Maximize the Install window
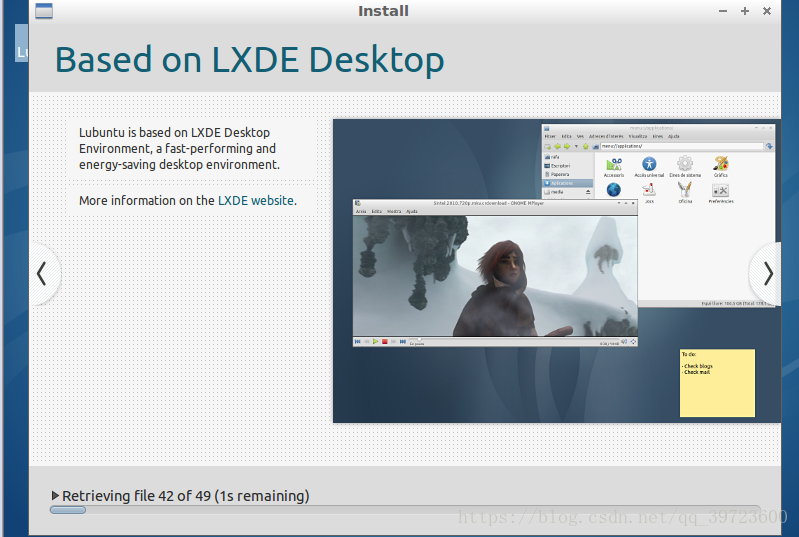Screen dimensions: 799x537 (x=744, y=11)
